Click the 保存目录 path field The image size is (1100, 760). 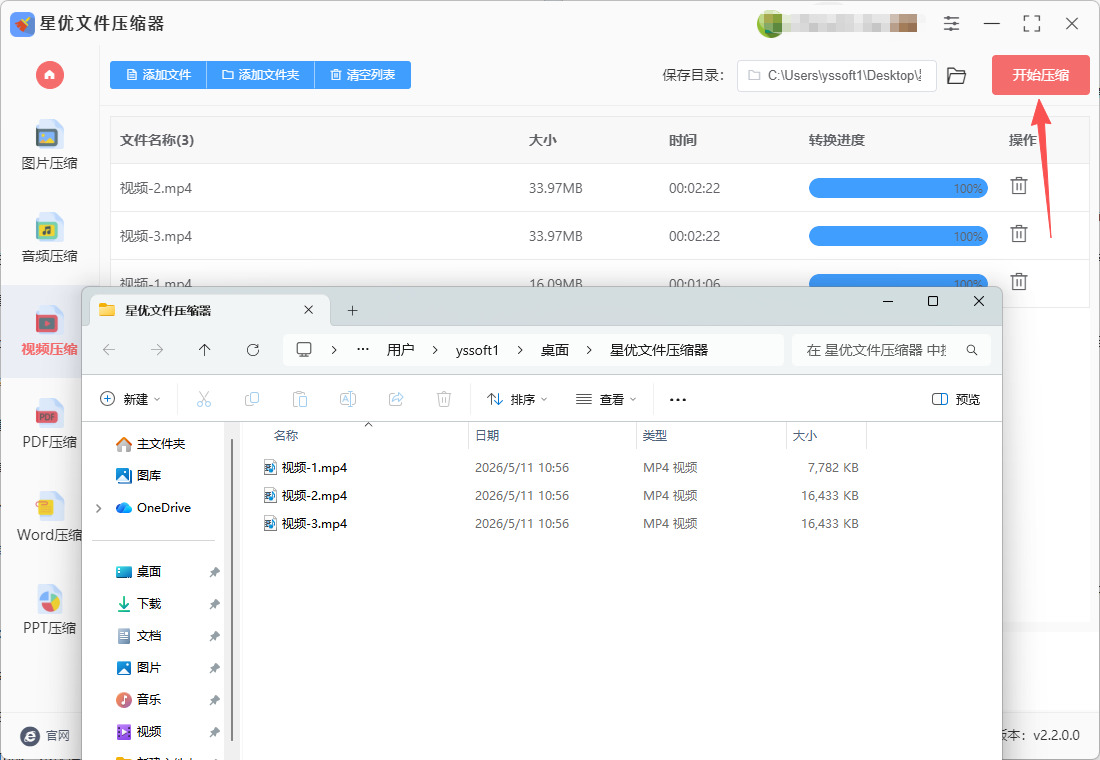[836, 75]
